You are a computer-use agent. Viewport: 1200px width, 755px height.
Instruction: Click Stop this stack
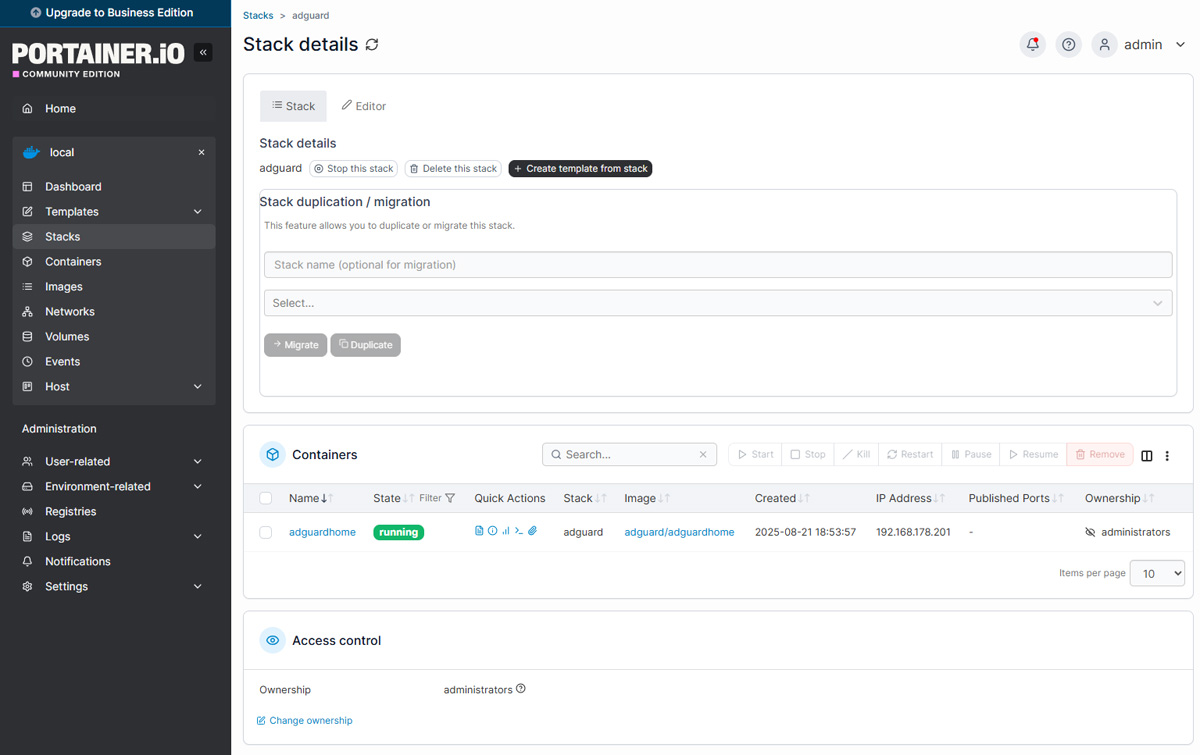pos(354,169)
